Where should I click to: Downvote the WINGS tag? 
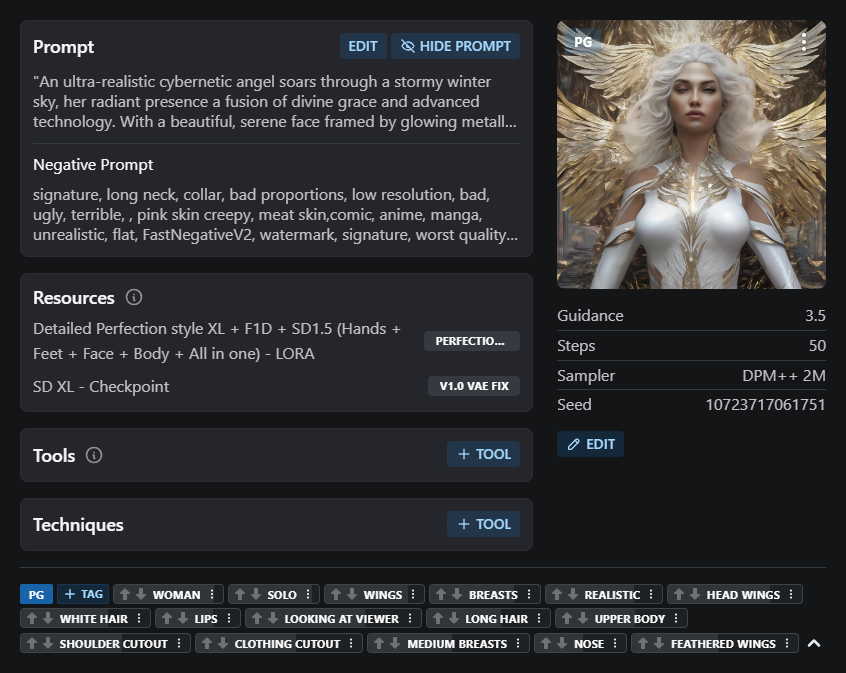[352, 594]
